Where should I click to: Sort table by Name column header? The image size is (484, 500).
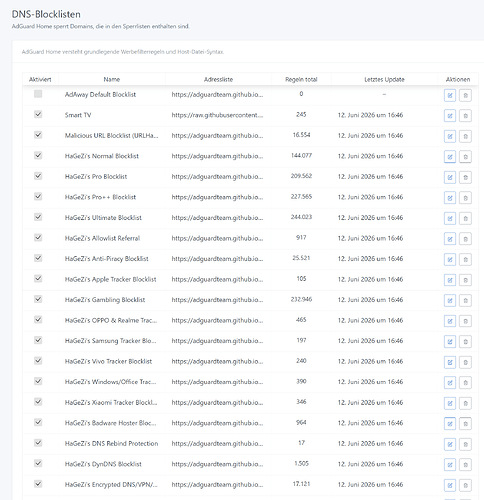tap(112, 79)
